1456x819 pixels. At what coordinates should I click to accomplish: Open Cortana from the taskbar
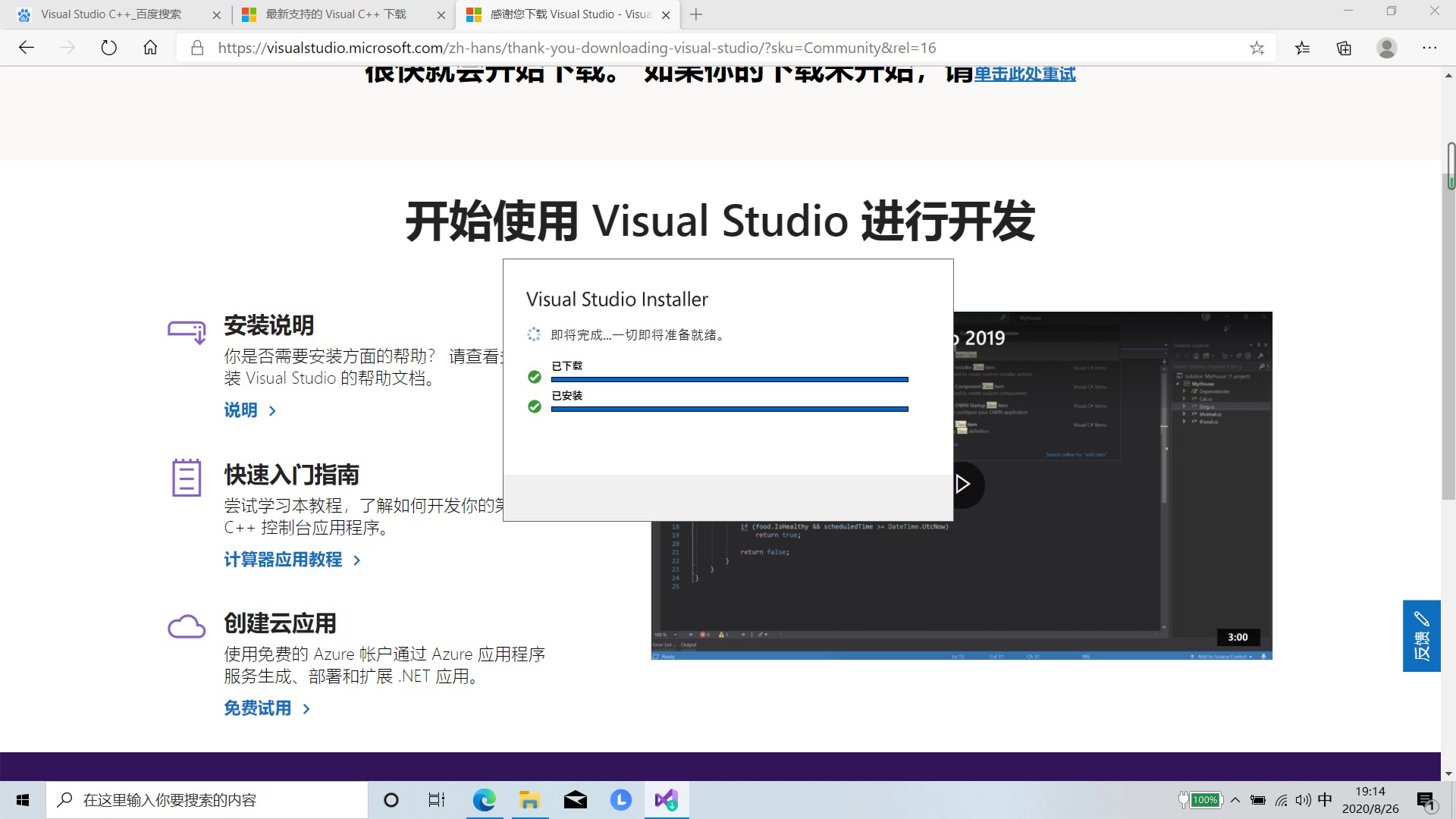(x=391, y=800)
